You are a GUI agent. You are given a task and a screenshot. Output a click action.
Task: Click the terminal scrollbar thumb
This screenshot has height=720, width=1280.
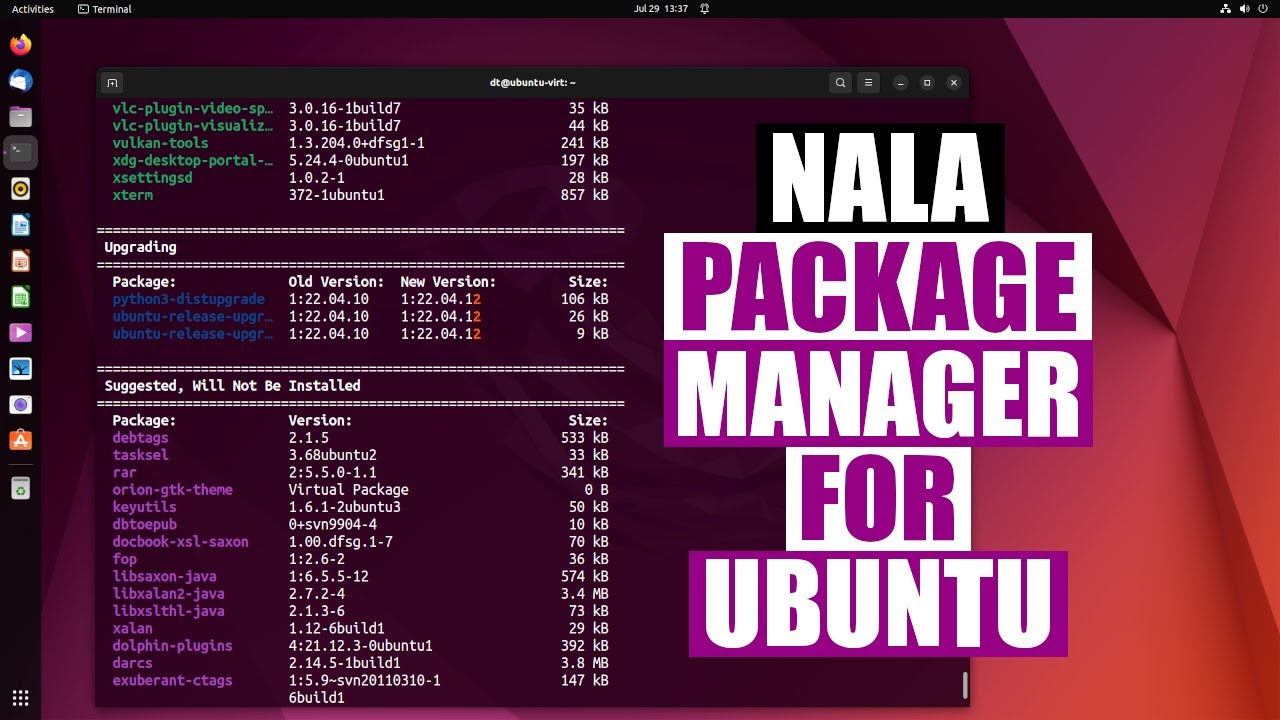click(x=965, y=685)
